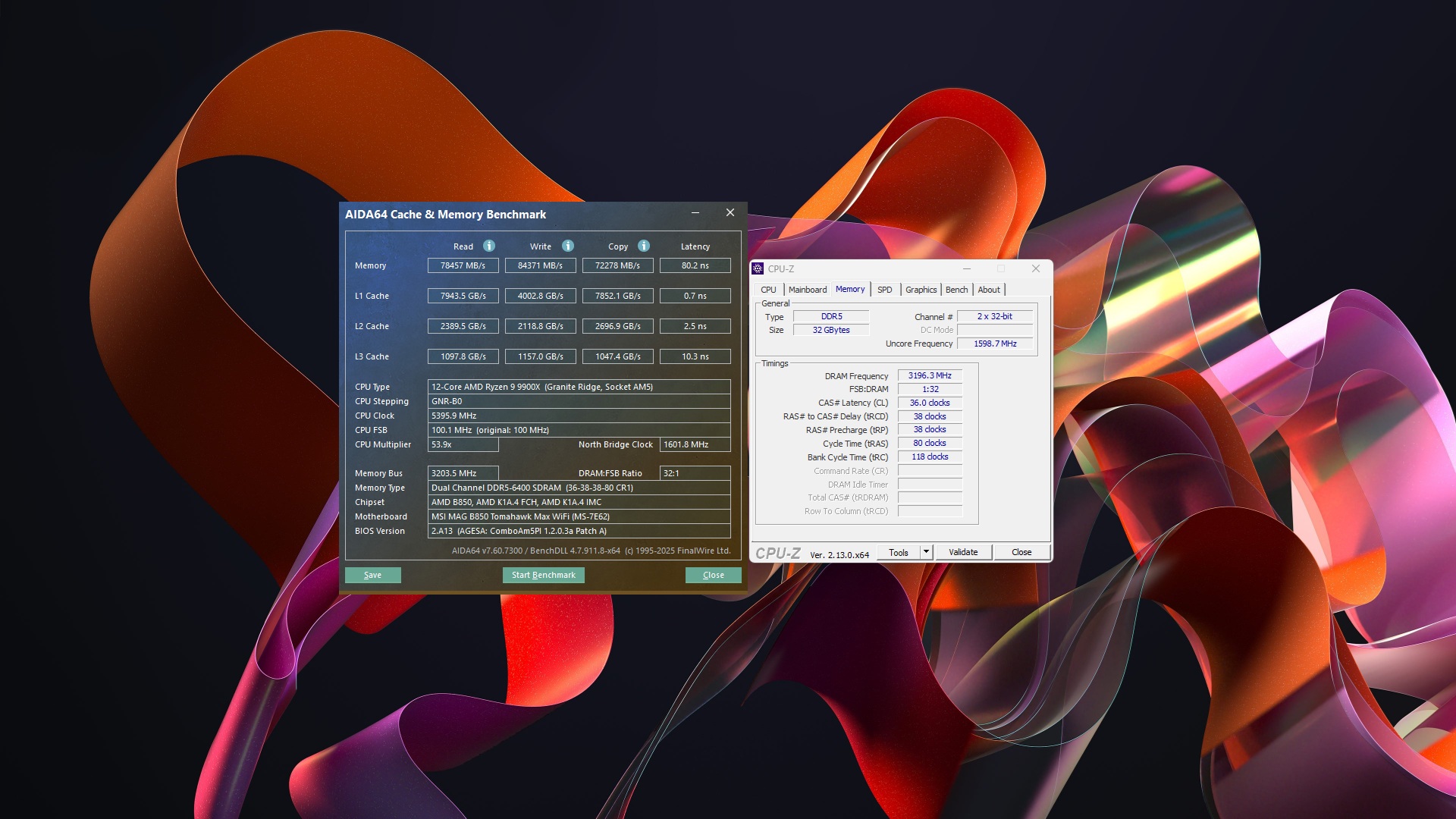Click the CPU Multiplier value 53.9x
This screenshot has height=819, width=1456.
click(x=463, y=444)
